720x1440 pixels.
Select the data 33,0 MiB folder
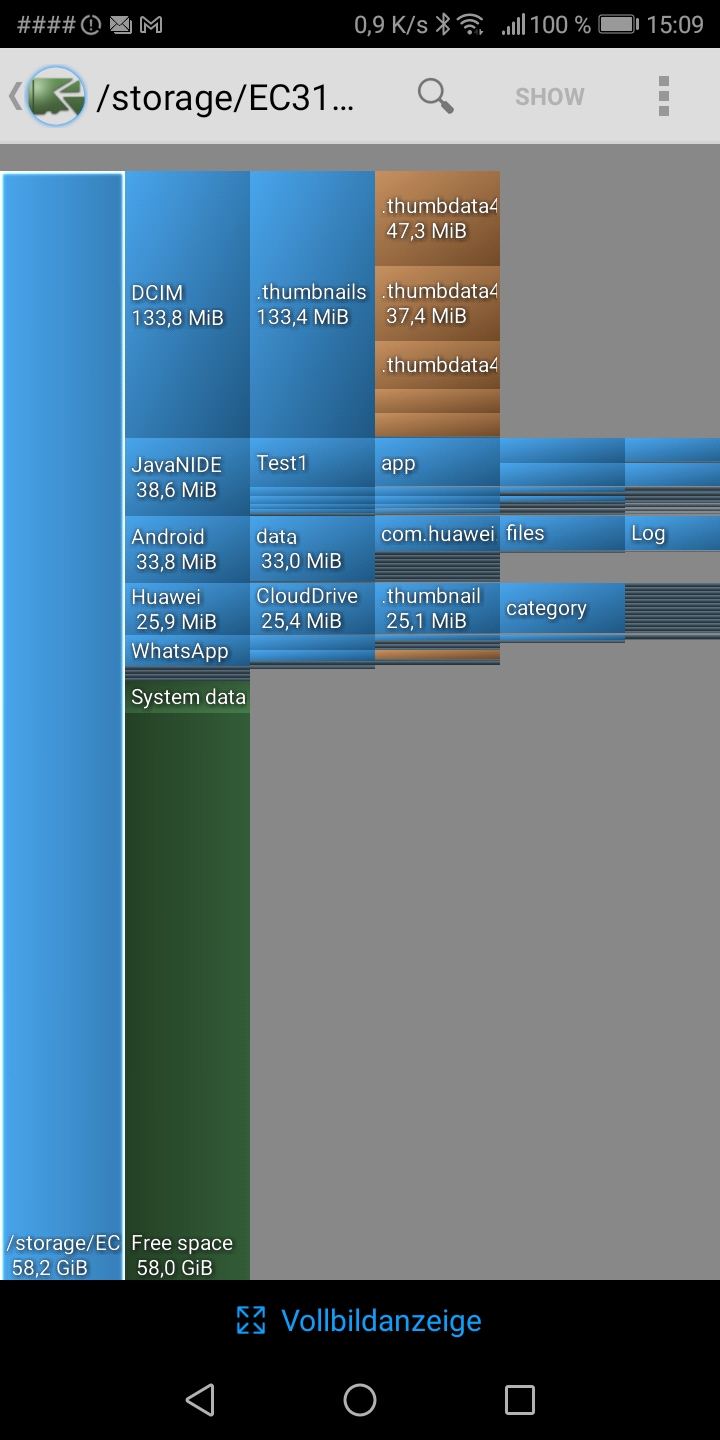pos(312,549)
